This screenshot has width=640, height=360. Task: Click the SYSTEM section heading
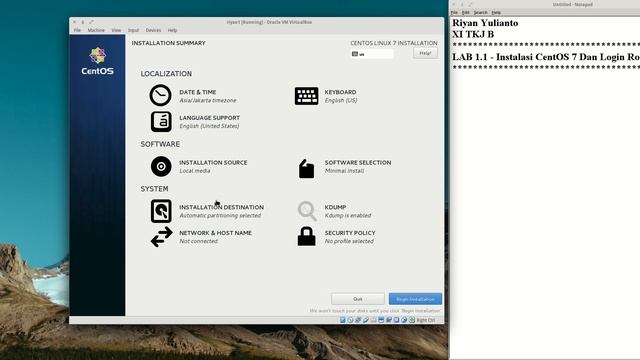[x=154, y=189]
